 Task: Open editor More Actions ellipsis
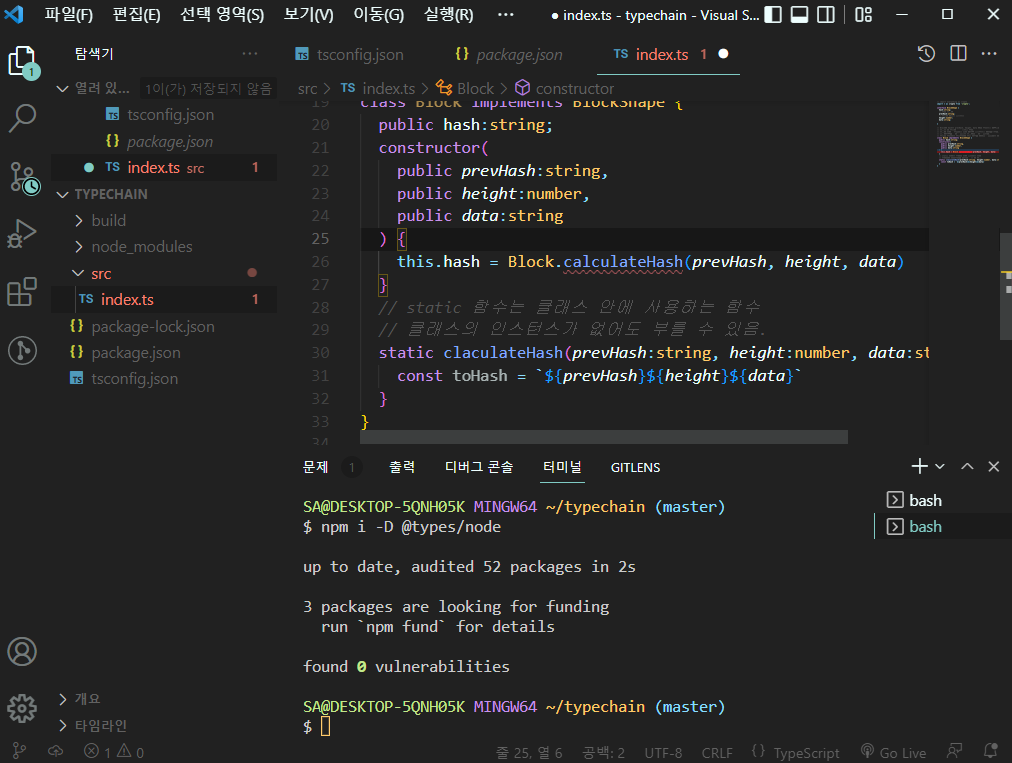click(x=989, y=54)
